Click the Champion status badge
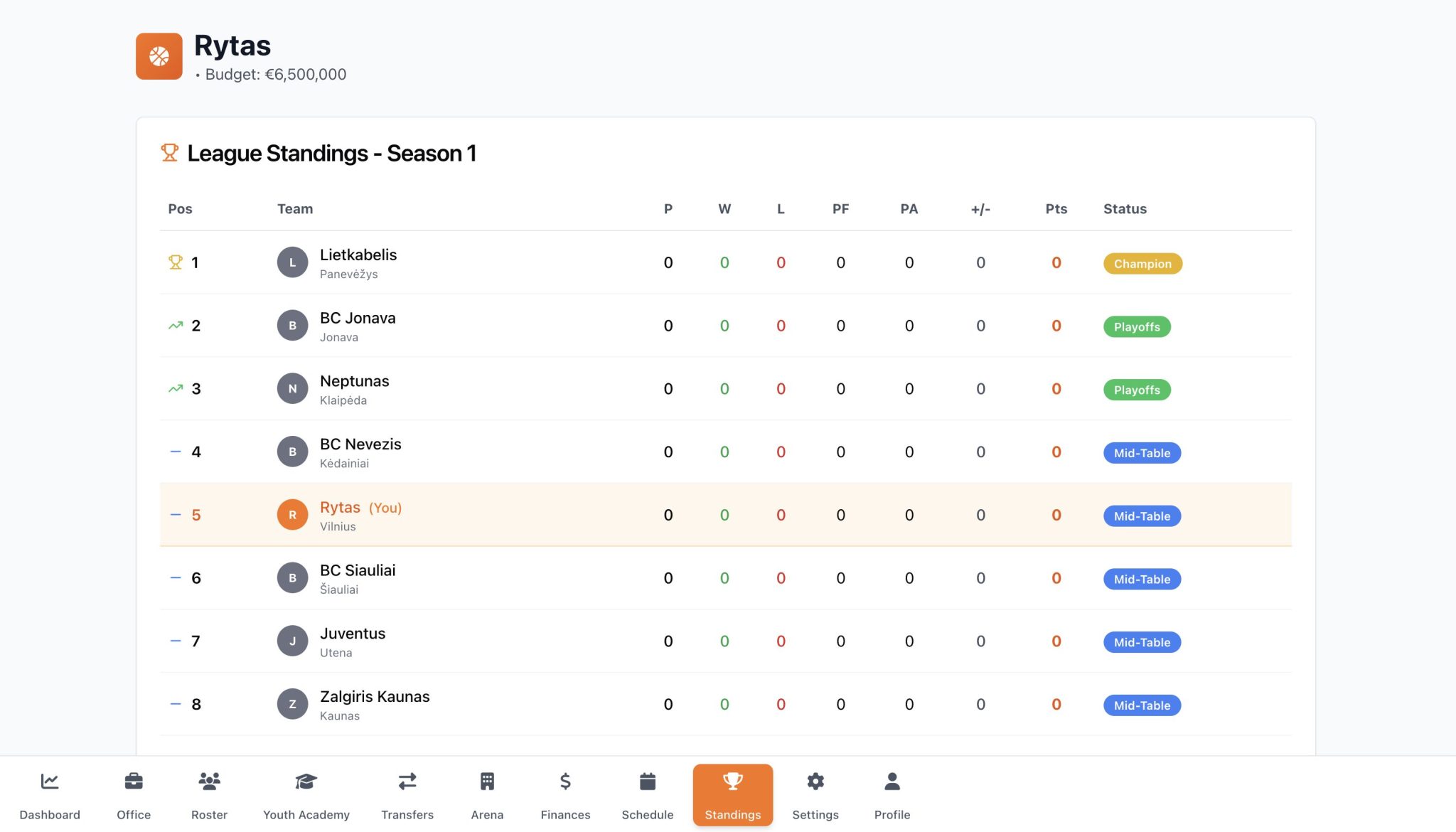 tap(1142, 264)
